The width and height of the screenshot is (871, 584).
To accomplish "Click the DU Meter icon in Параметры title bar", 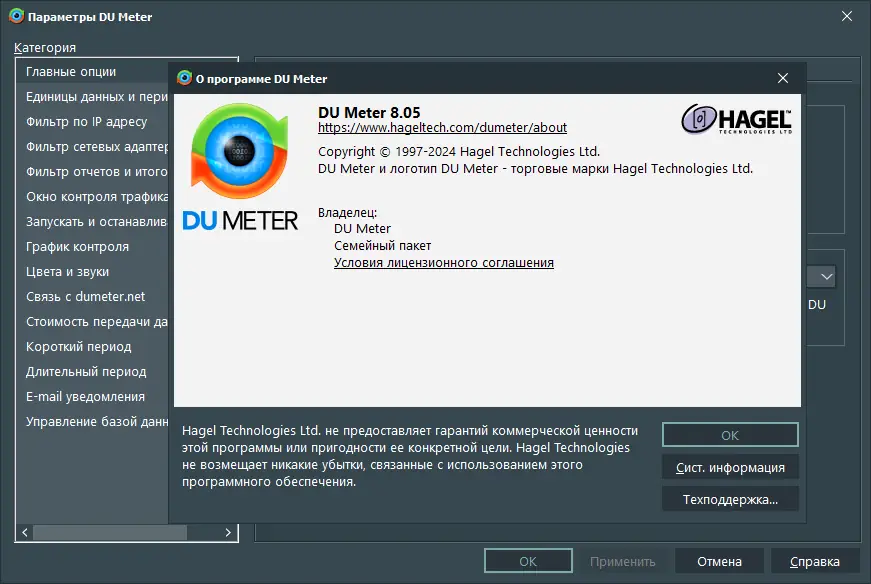I will pyautogui.click(x=17, y=16).
